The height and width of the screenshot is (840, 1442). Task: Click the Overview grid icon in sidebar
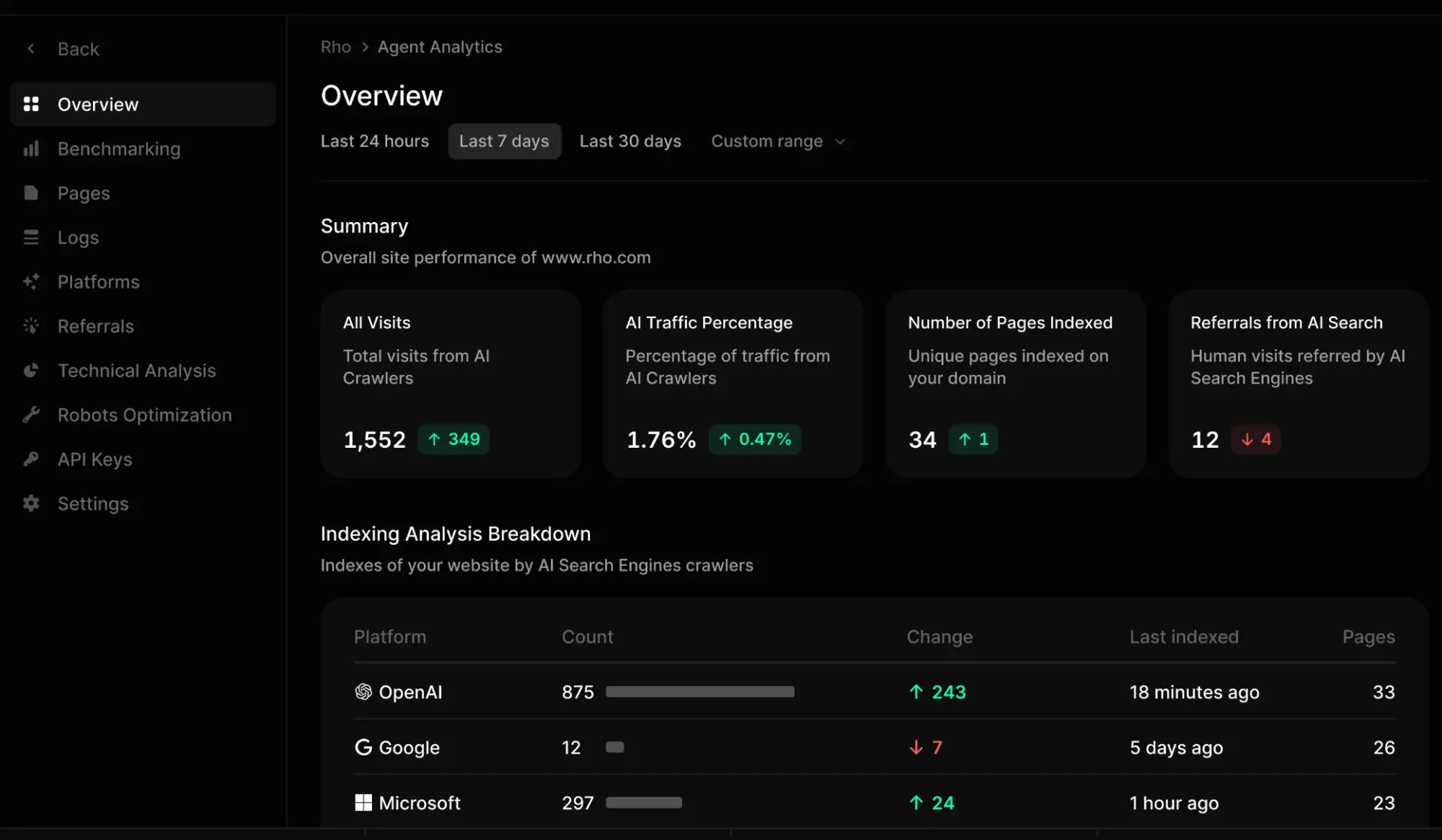point(31,104)
